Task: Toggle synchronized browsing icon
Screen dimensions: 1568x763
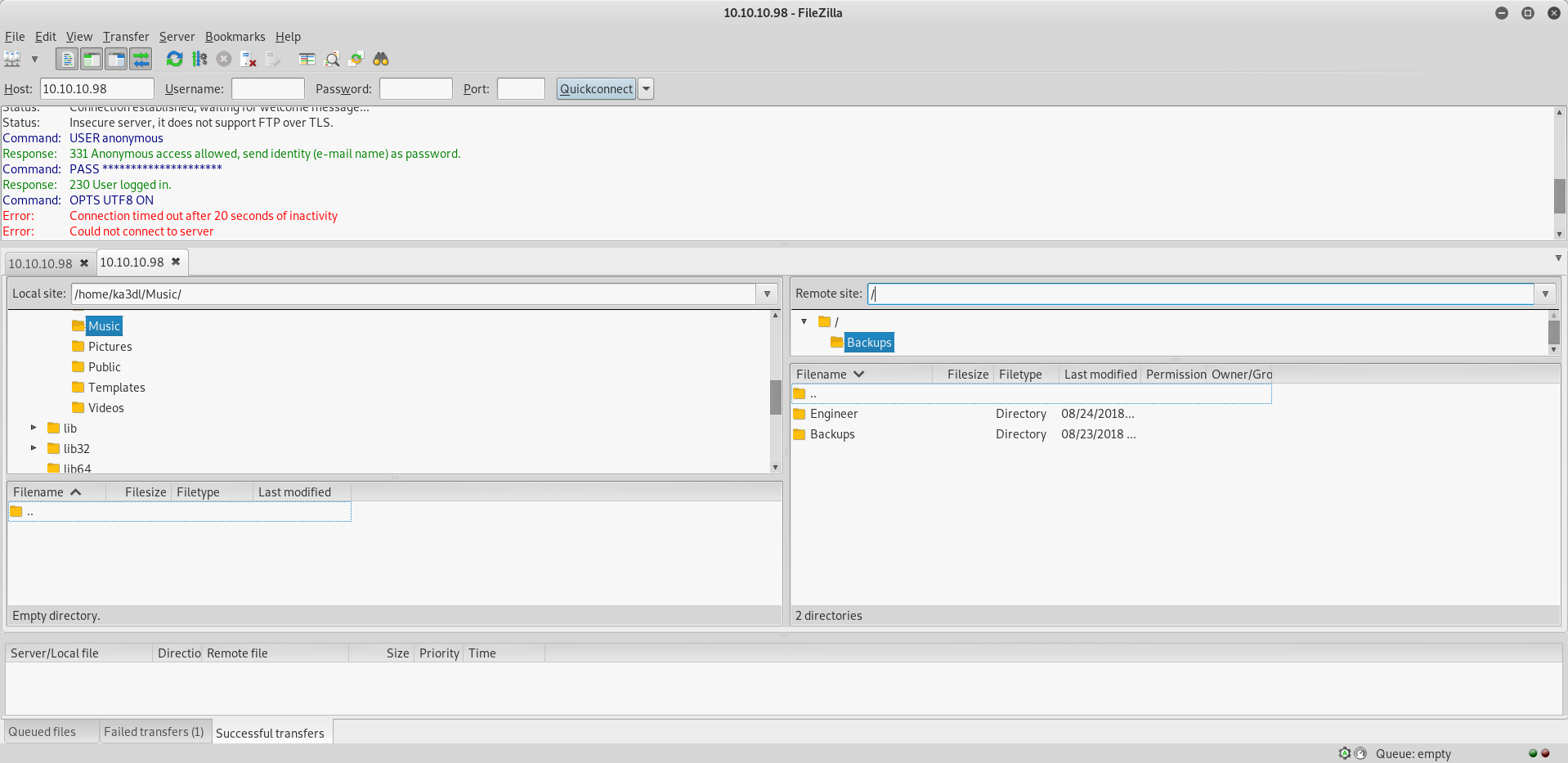Action: [x=356, y=59]
